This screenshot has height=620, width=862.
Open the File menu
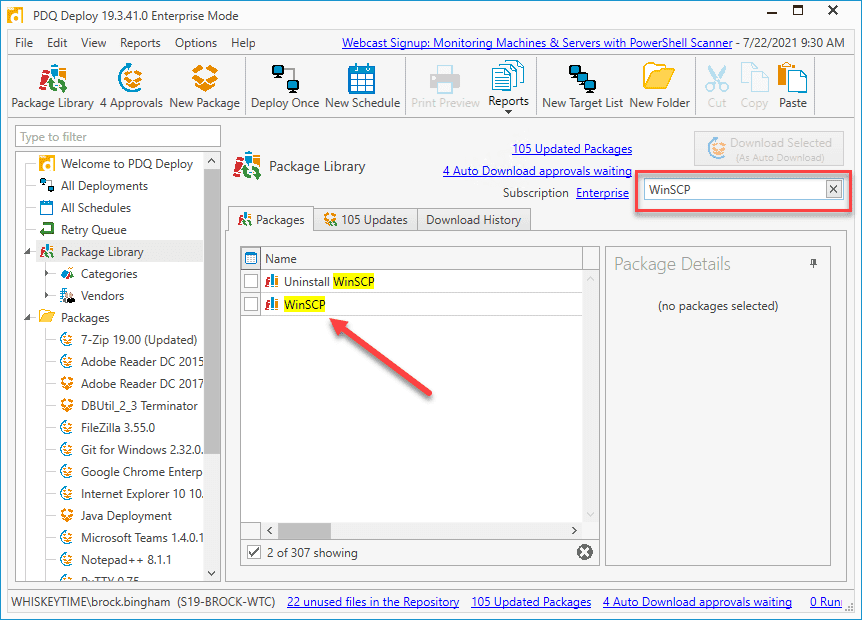pos(24,43)
